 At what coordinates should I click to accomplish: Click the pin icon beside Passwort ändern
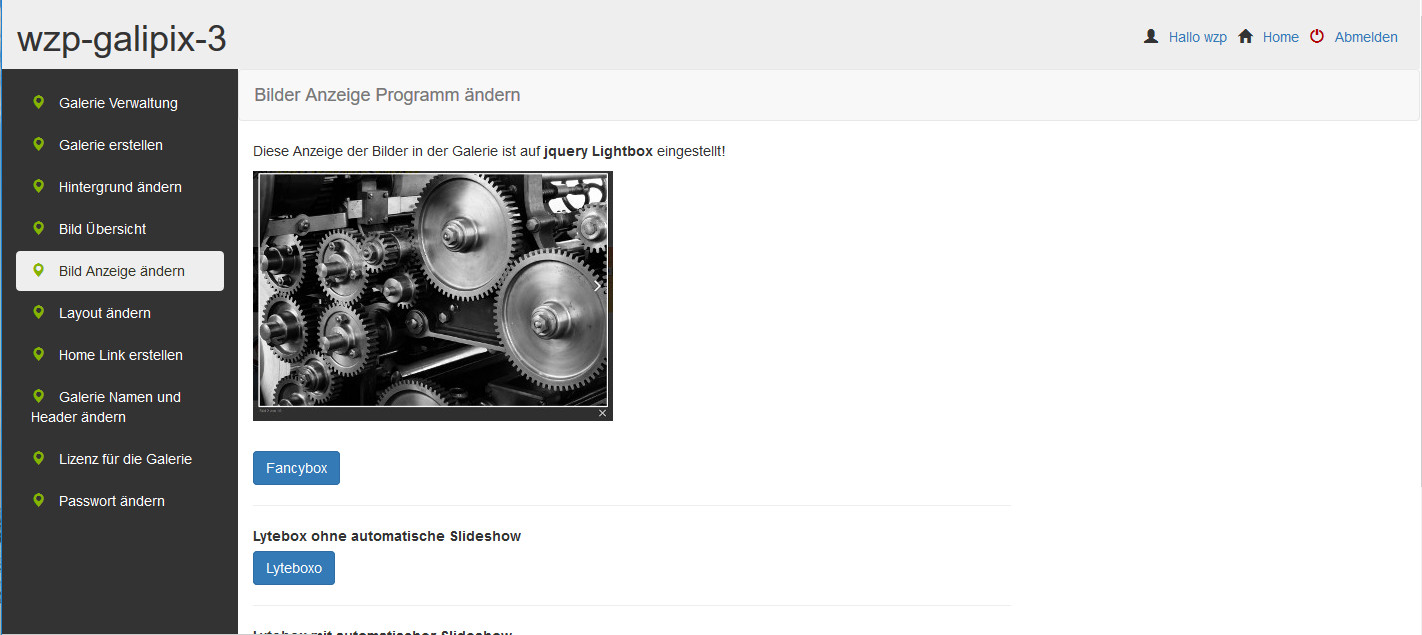click(x=38, y=500)
